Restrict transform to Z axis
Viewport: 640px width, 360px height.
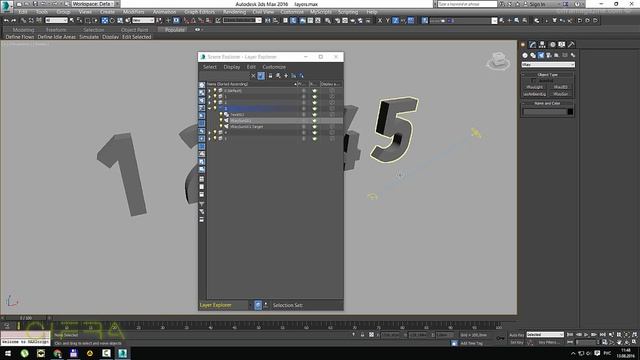coord(395,20)
